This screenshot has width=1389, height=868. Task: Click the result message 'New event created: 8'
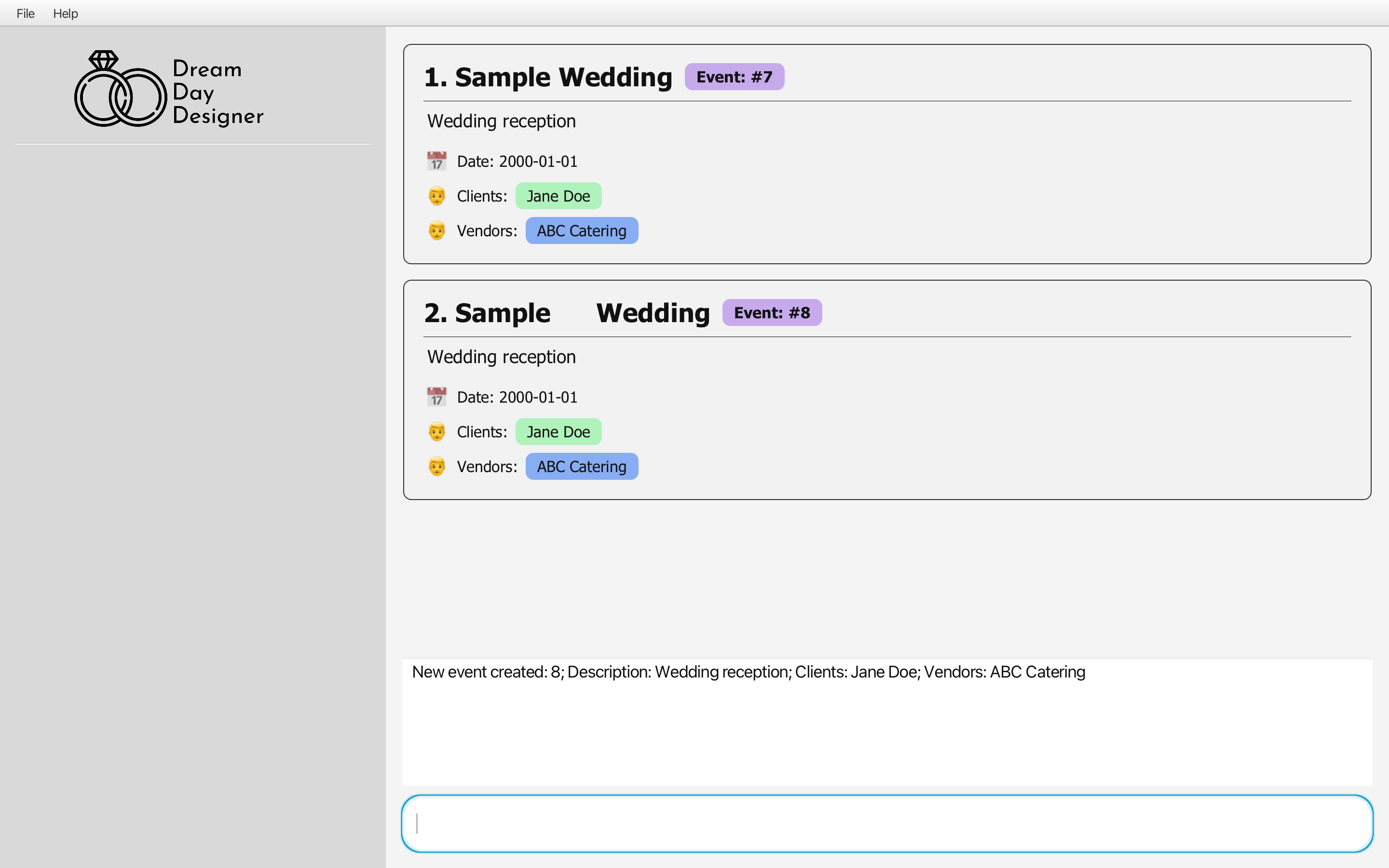coord(749,672)
